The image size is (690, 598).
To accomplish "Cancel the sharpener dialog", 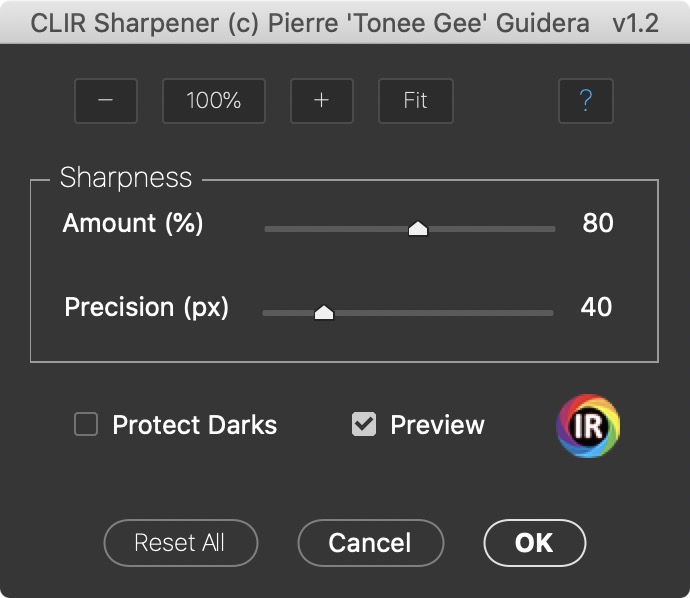I will [370, 543].
